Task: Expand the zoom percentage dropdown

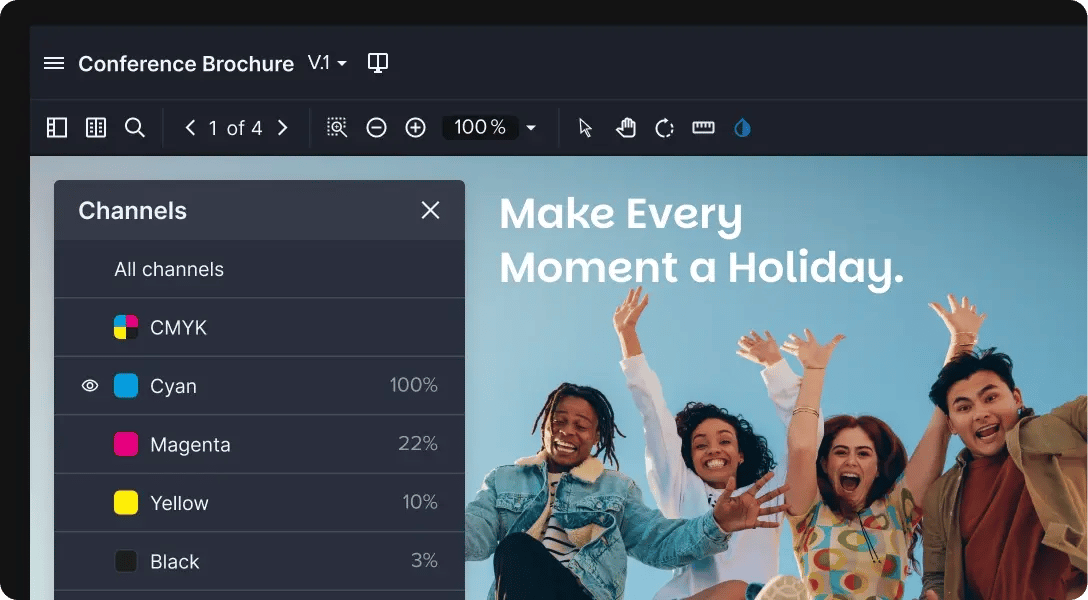Action: pyautogui.click(x=530, y=127)
